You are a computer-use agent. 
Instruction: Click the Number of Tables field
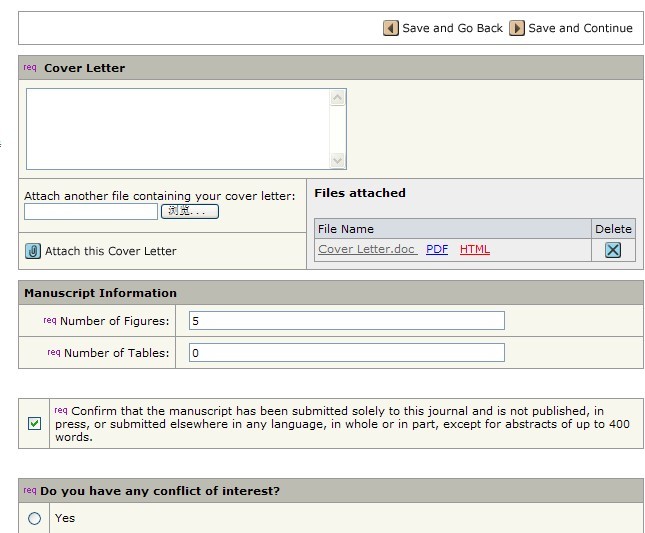(346, 353)
